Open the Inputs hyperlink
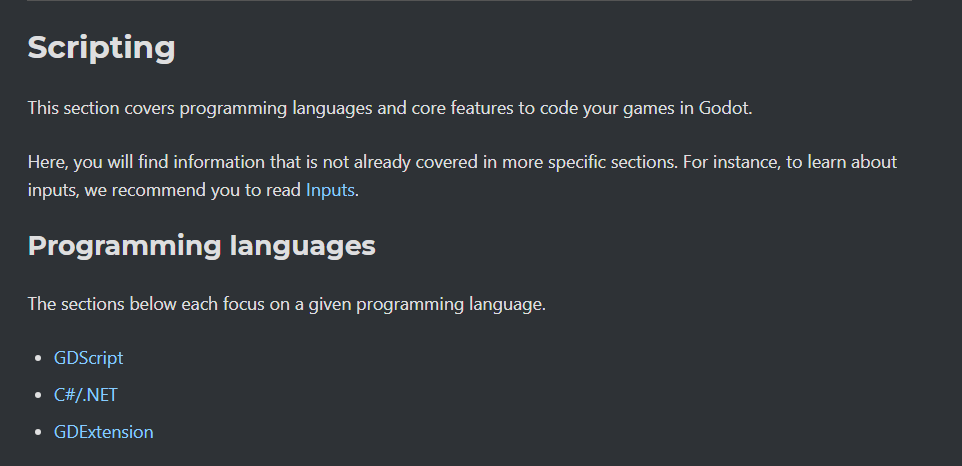962x466 pixels. [x=330, y=189]
